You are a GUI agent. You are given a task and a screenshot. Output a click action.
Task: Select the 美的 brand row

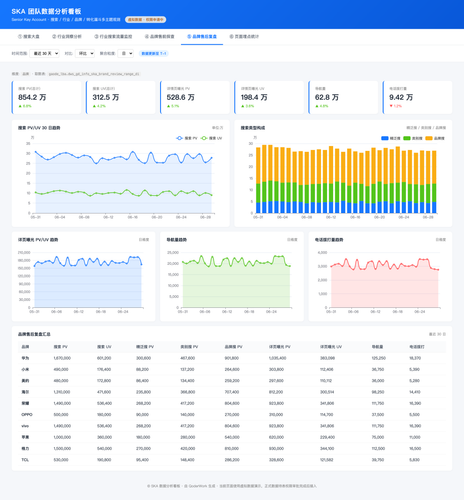pos(232,381)
